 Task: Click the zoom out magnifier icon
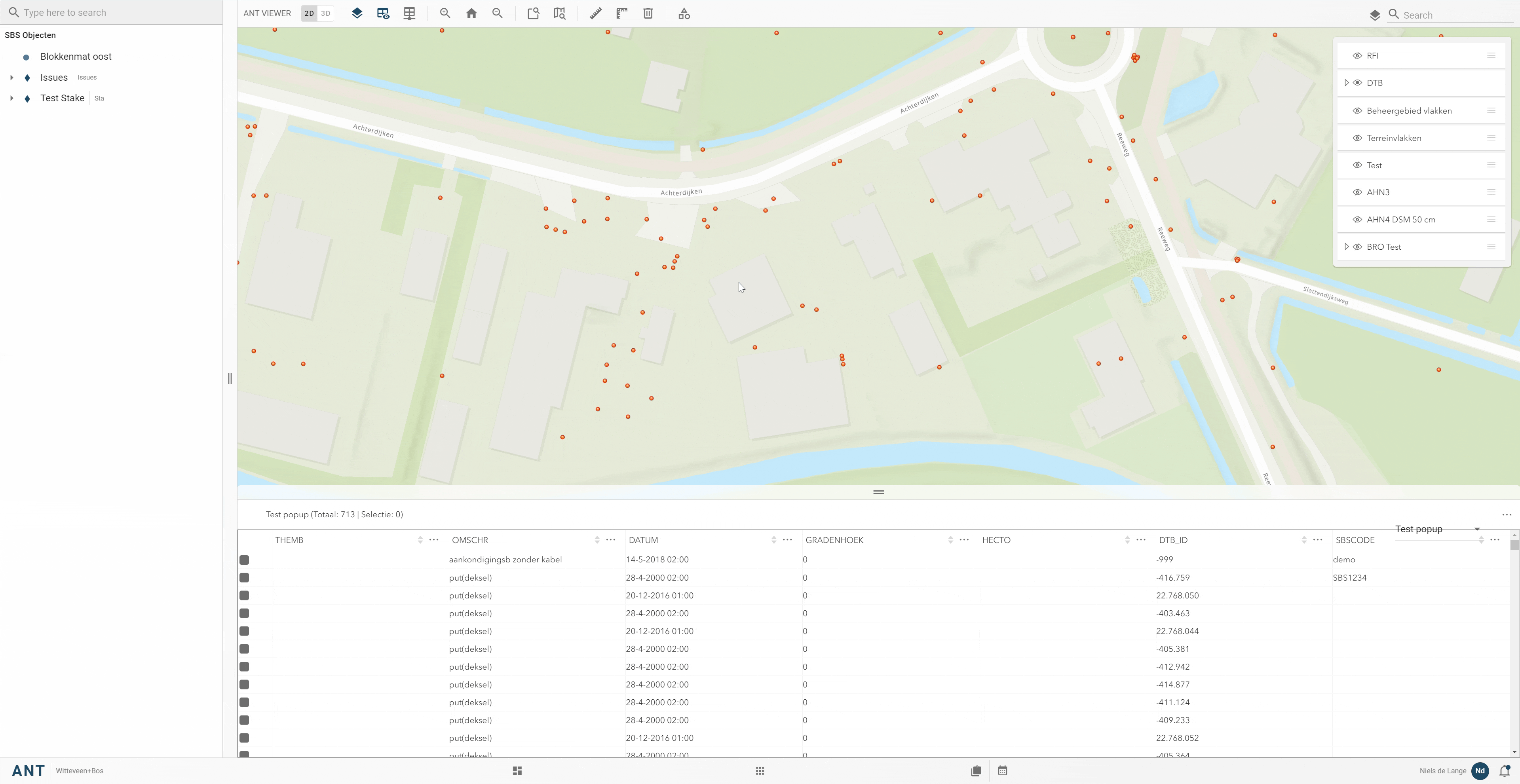click(x=498, y=13)
